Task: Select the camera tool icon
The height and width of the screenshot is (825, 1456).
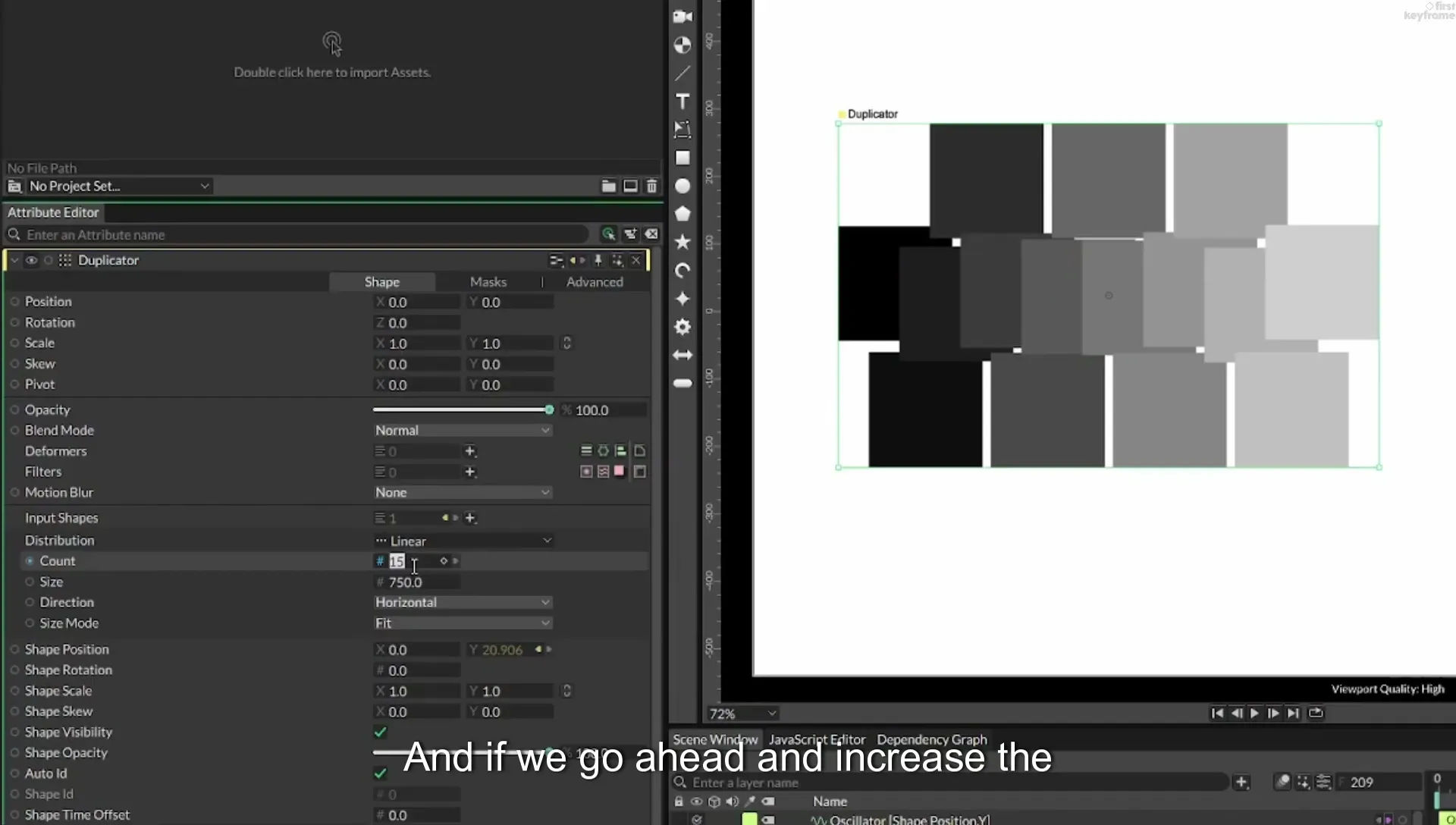Action: point(682,17)
